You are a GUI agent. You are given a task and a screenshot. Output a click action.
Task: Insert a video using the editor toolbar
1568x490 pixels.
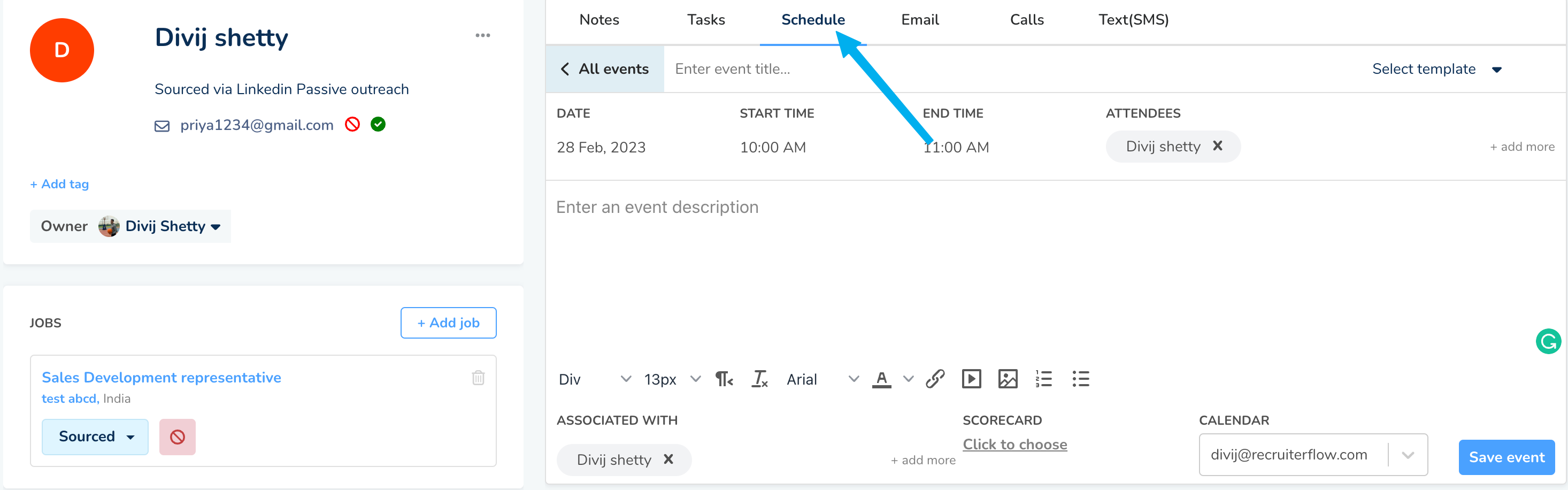(971, 379)
